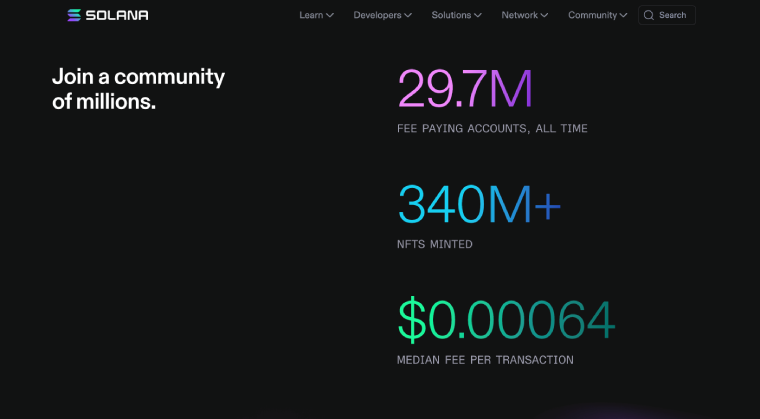Expand the chevron next to Solutions

[x=478, y=16]
